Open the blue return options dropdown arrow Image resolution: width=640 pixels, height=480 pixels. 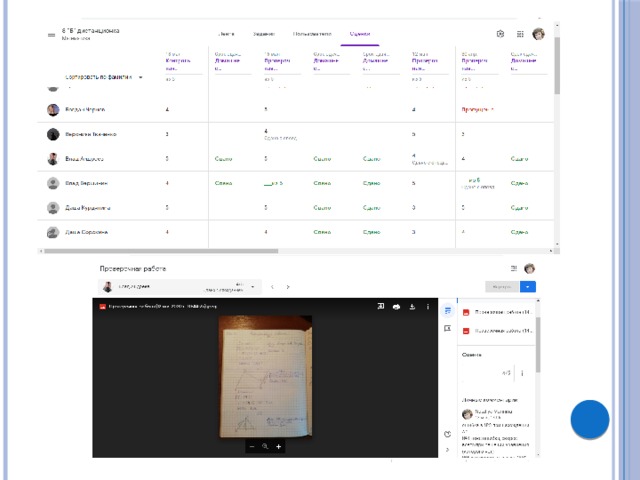coord(528,287)
